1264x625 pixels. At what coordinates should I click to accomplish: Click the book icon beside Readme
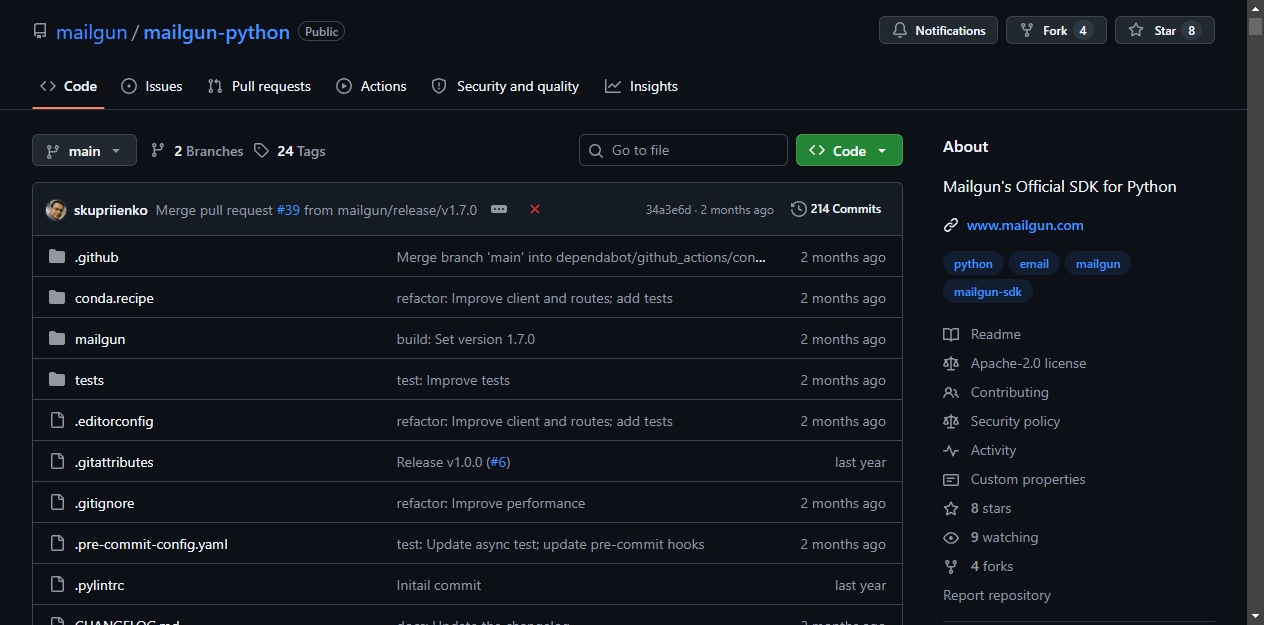(951, 334)
